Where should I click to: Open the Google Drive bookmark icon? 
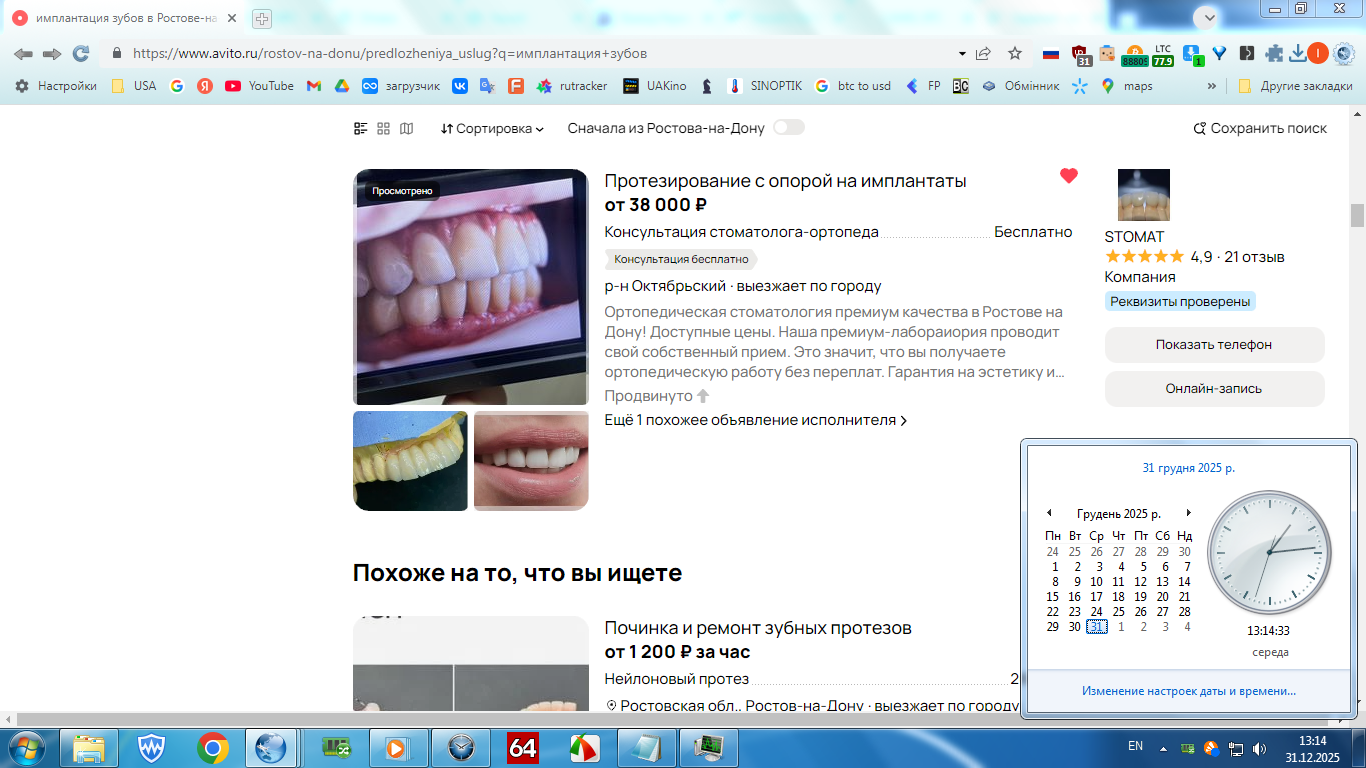click(341, 86)
